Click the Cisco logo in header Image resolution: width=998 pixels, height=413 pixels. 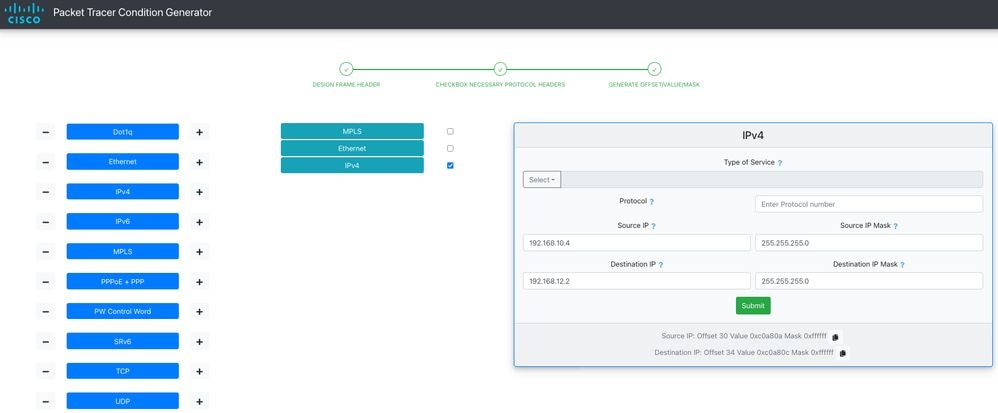[x=24, y=13]
